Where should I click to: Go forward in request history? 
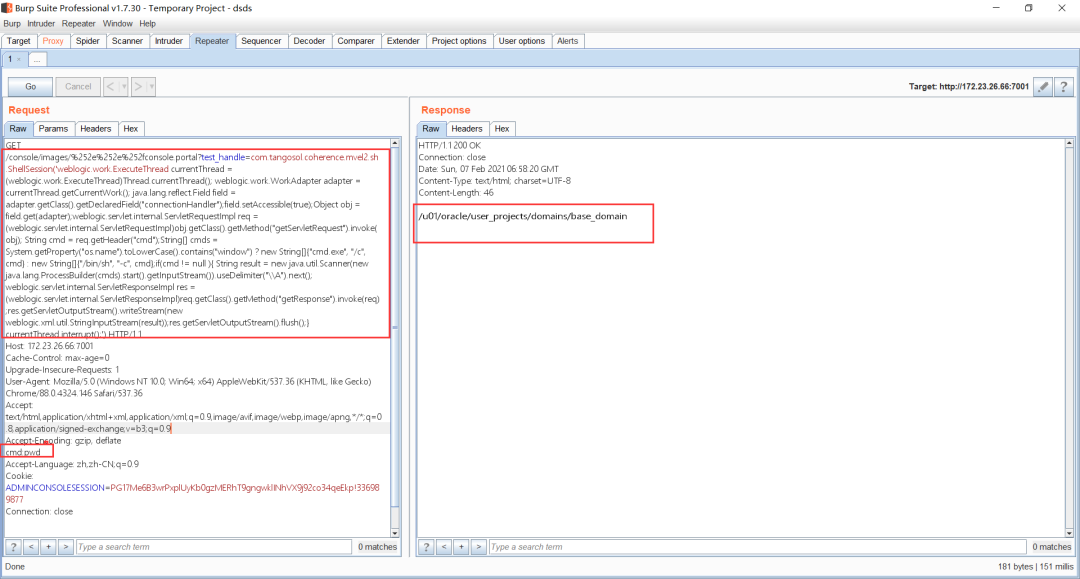click(138, 87)
